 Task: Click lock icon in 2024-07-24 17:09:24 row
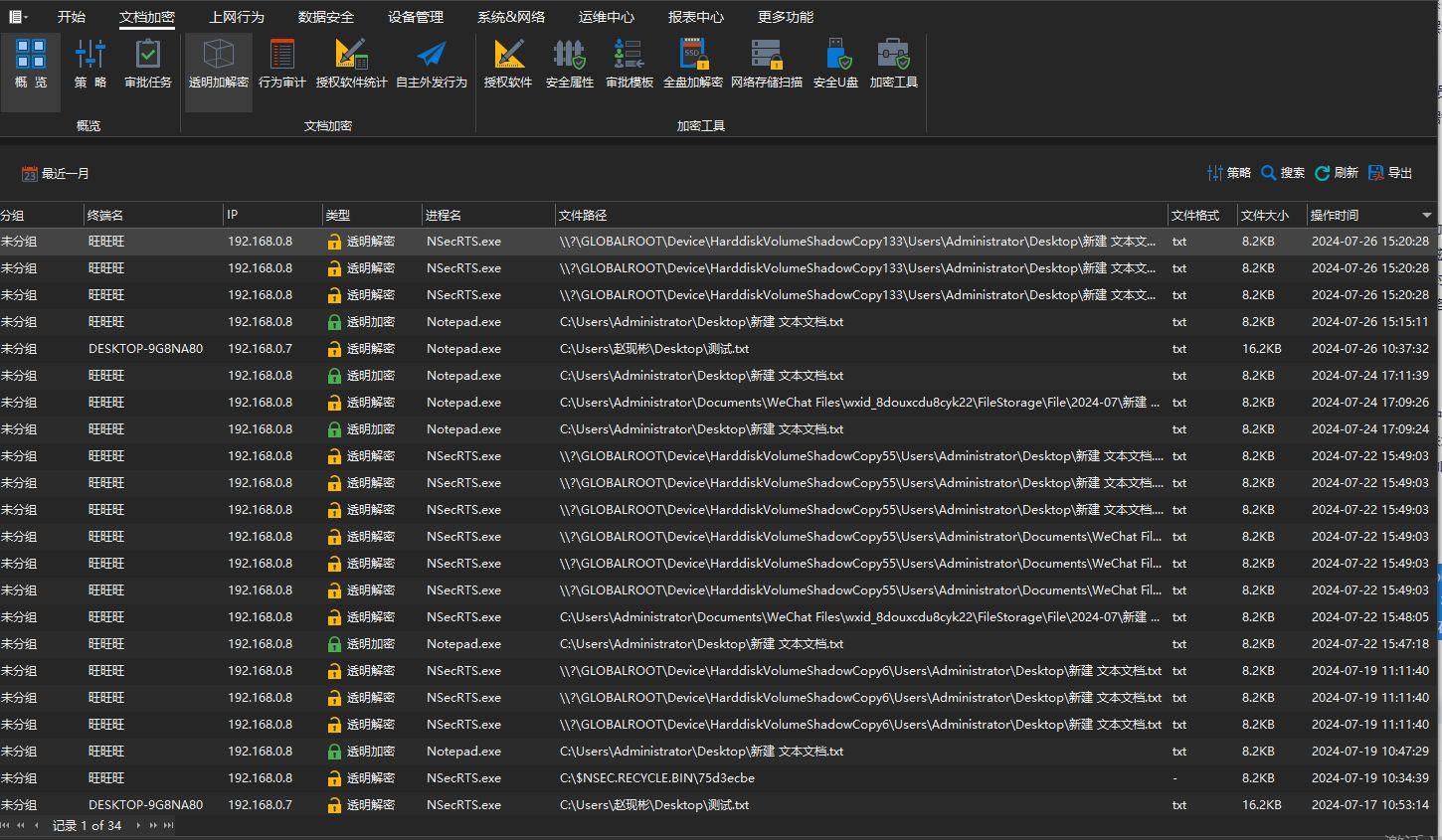point(334,429)
